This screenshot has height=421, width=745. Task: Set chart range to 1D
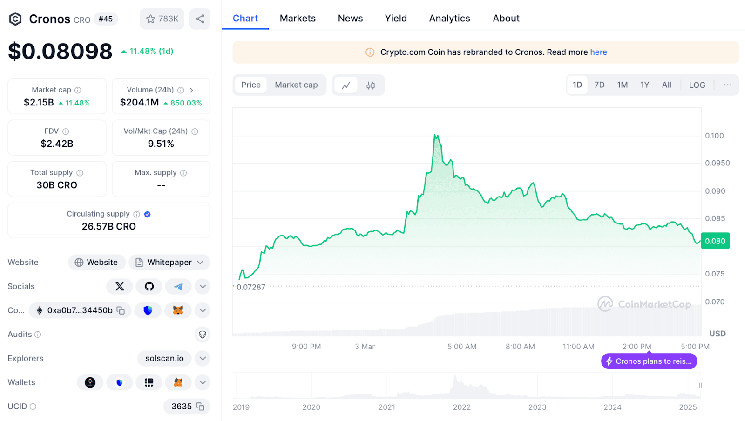(x=577, y=85)
